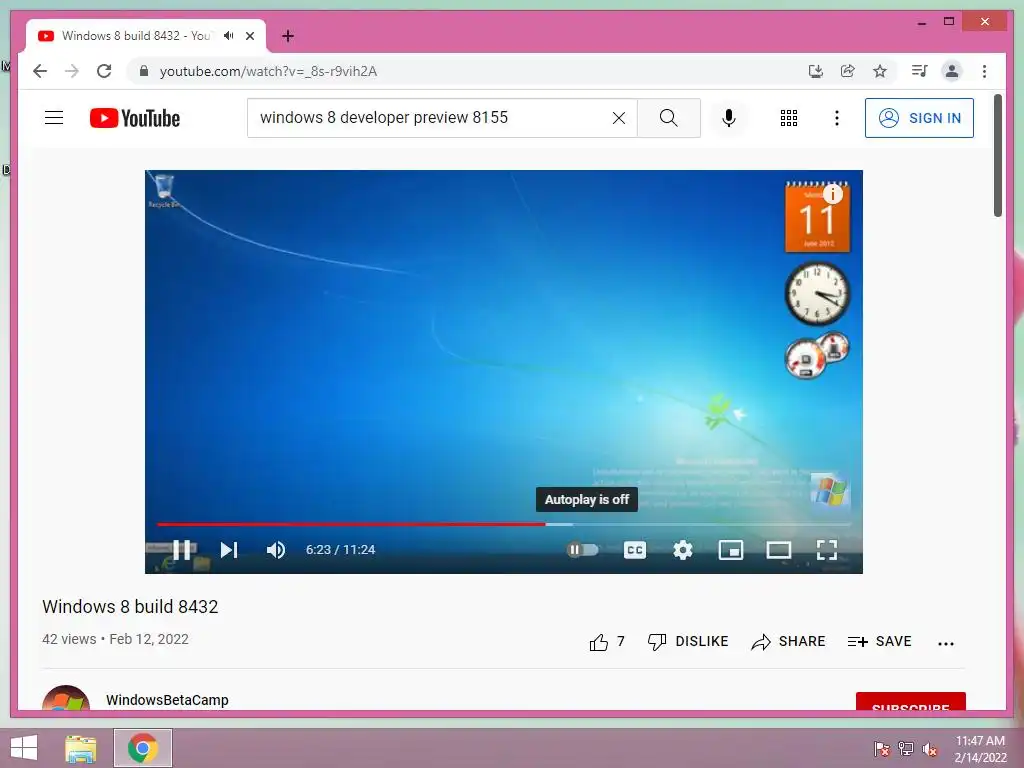This screenshot has height=768, width=1024.
Task: Select the Windows 8 build 8432 tab
Action: (x=136, y=36)
